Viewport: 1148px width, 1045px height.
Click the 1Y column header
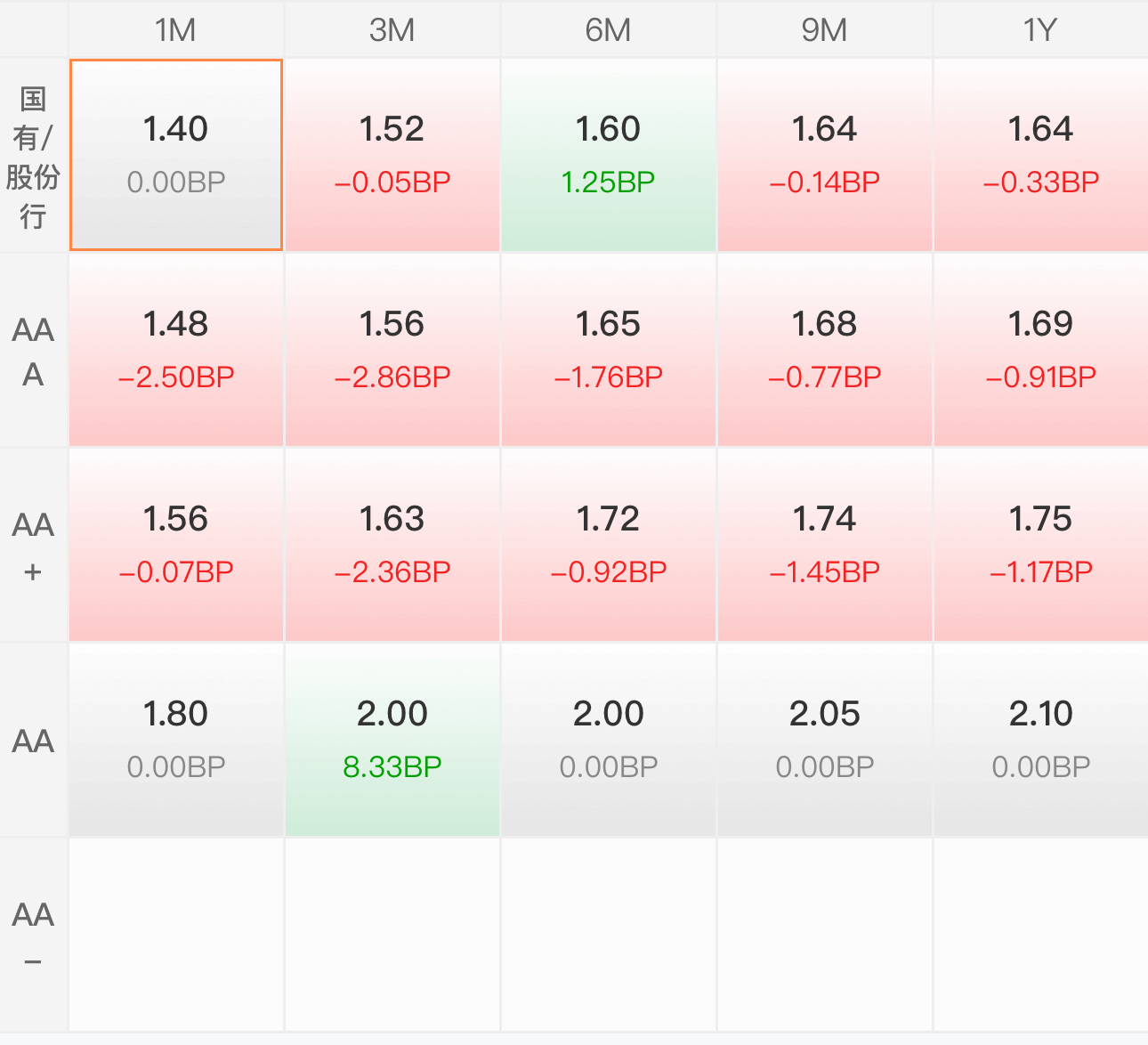[1039, 30]
